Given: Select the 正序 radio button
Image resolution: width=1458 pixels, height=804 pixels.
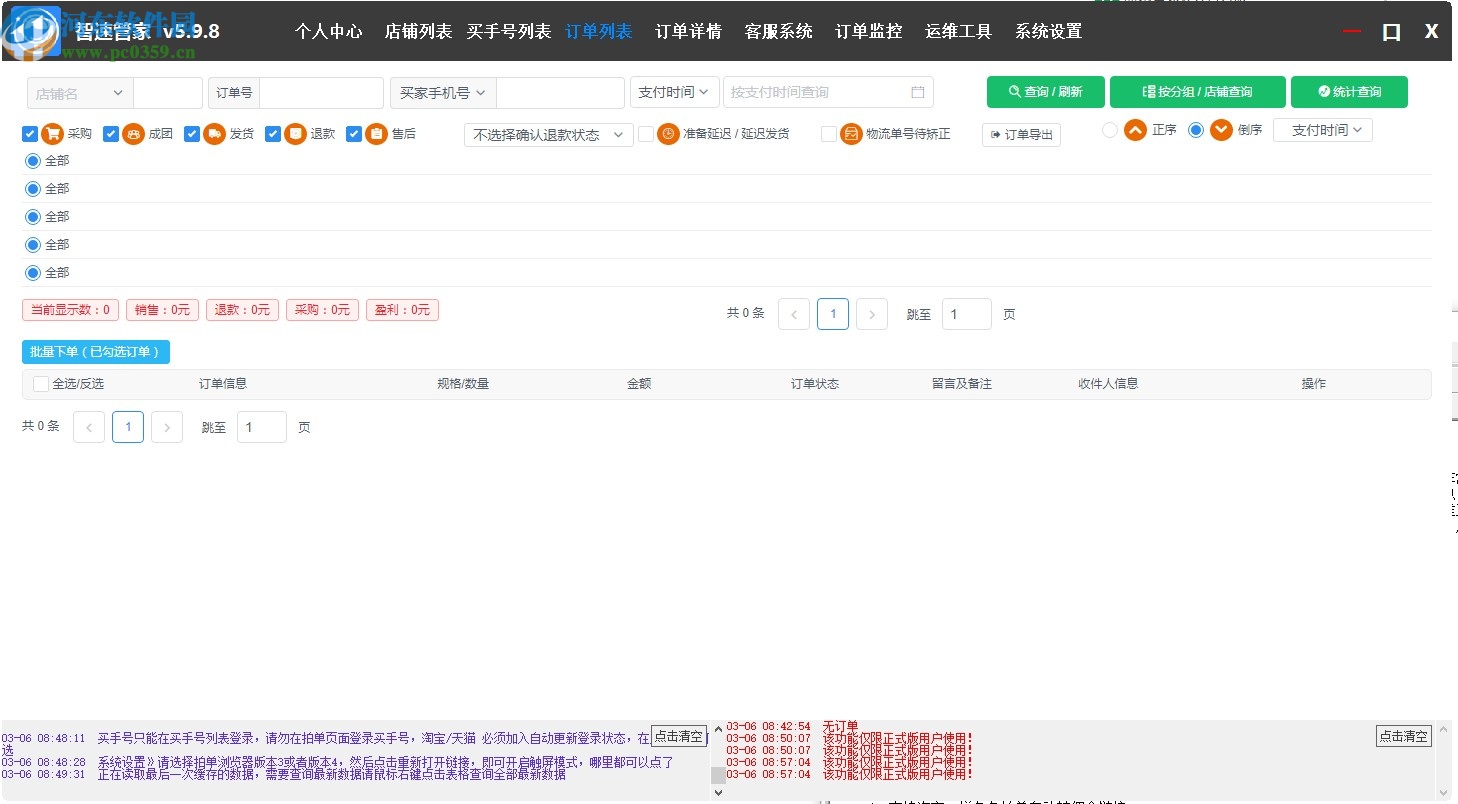Looking at the screenshot, I should [1111, 130].
